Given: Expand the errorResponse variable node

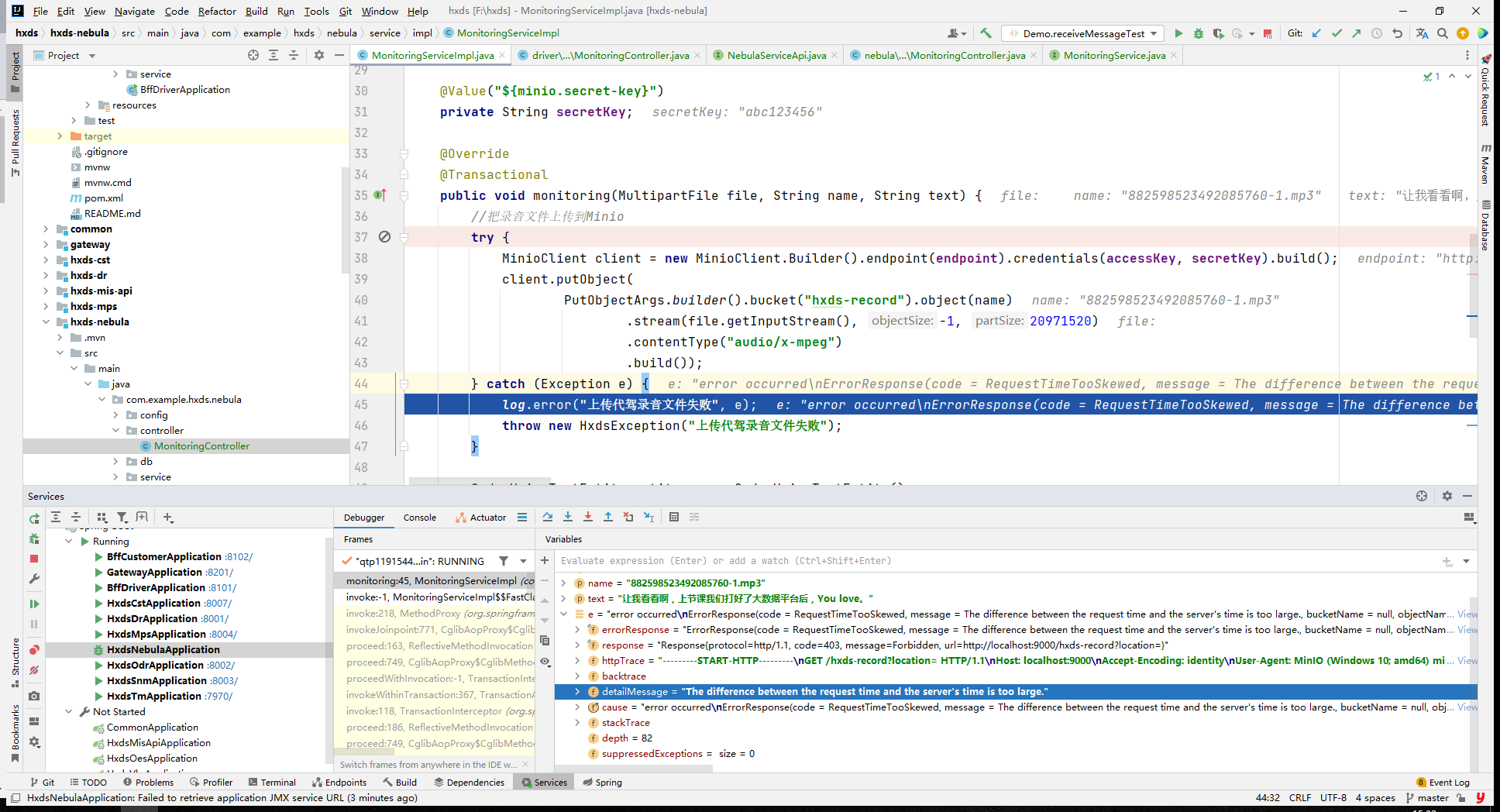Looking at the screenshot, I should (577, 630).
